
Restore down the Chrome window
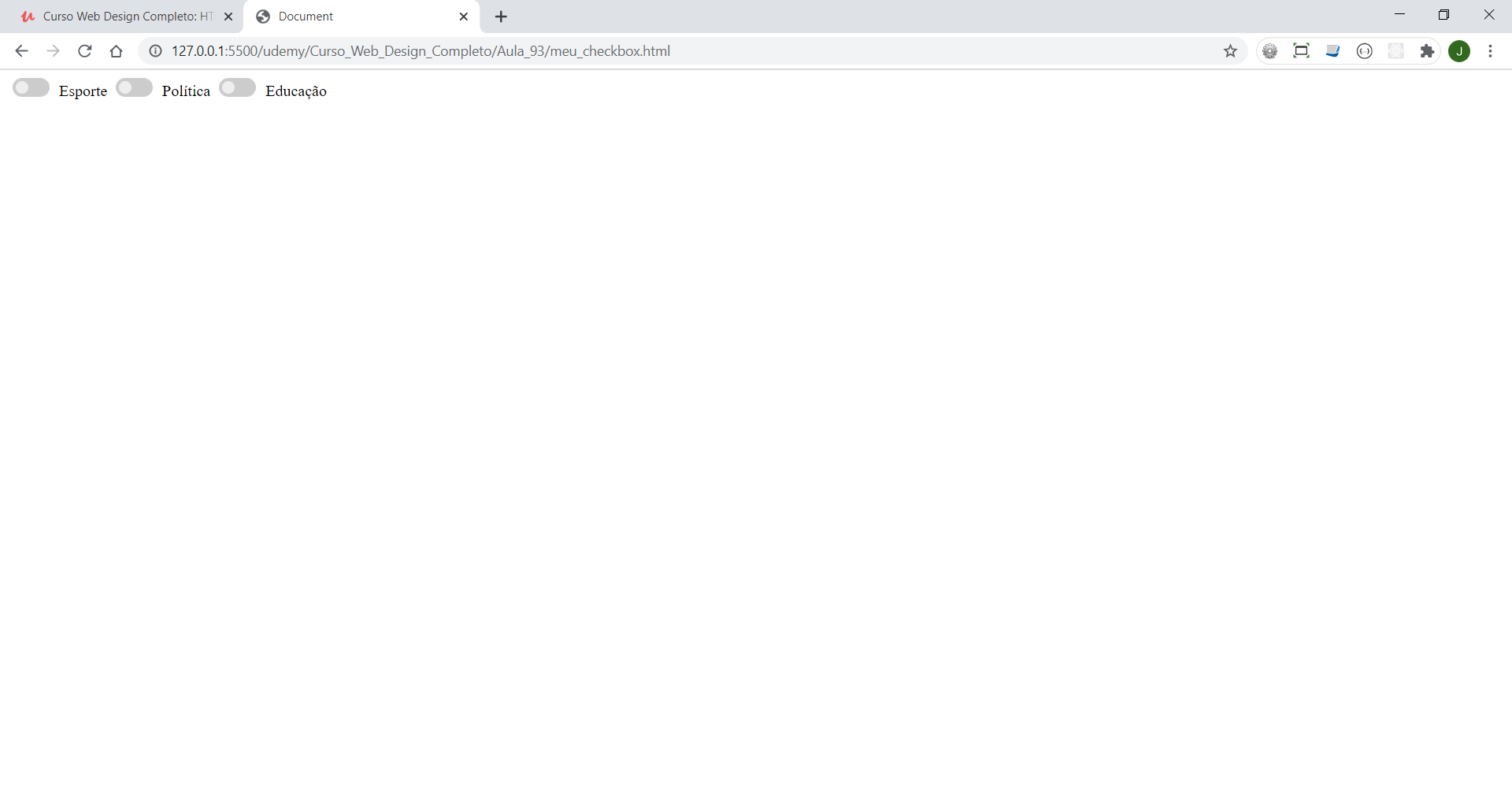1443,15
